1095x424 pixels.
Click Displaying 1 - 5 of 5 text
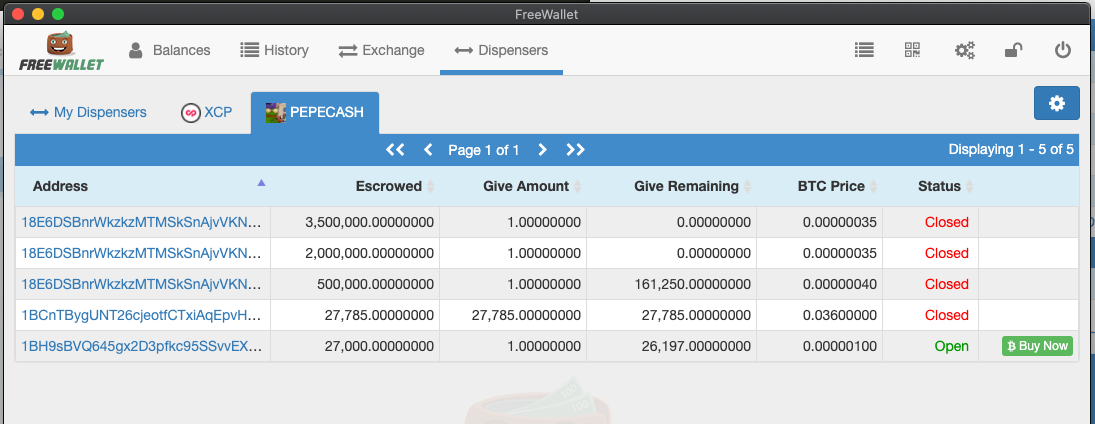[x=1011, y=149]
